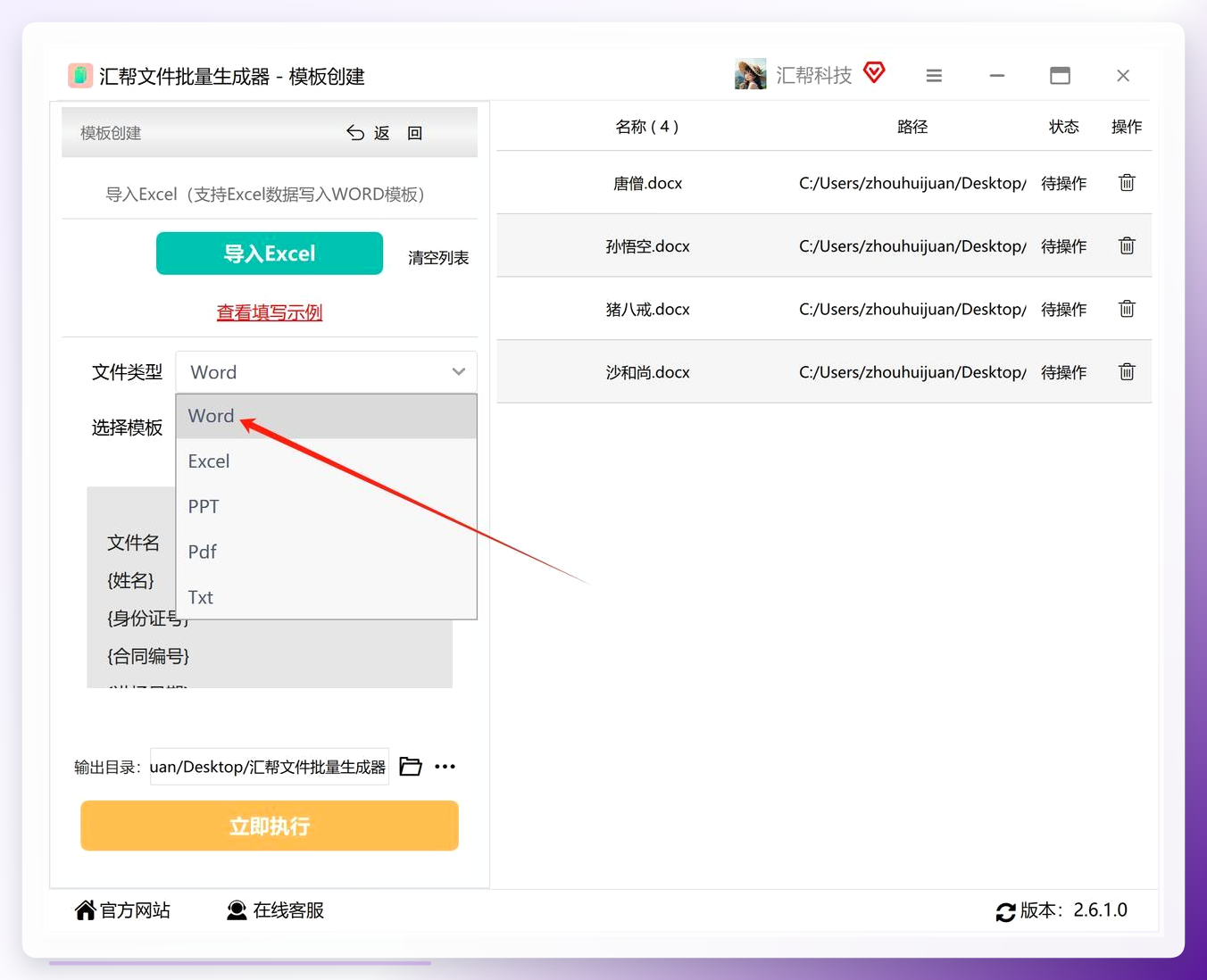The height and width of the screenshot is (980, 1207).
Task: Click the 状态 column header
Action: click(x=1064, y=127)
